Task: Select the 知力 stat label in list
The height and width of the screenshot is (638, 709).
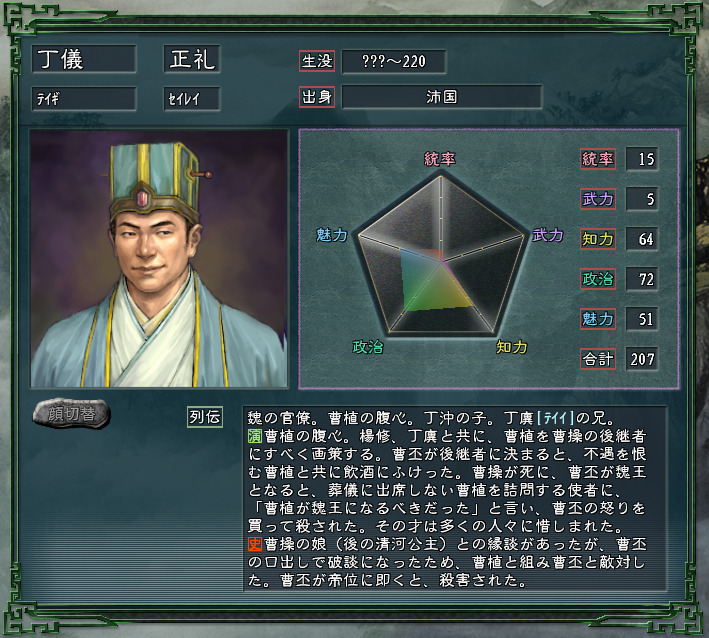Action: [x=598, y=239]
